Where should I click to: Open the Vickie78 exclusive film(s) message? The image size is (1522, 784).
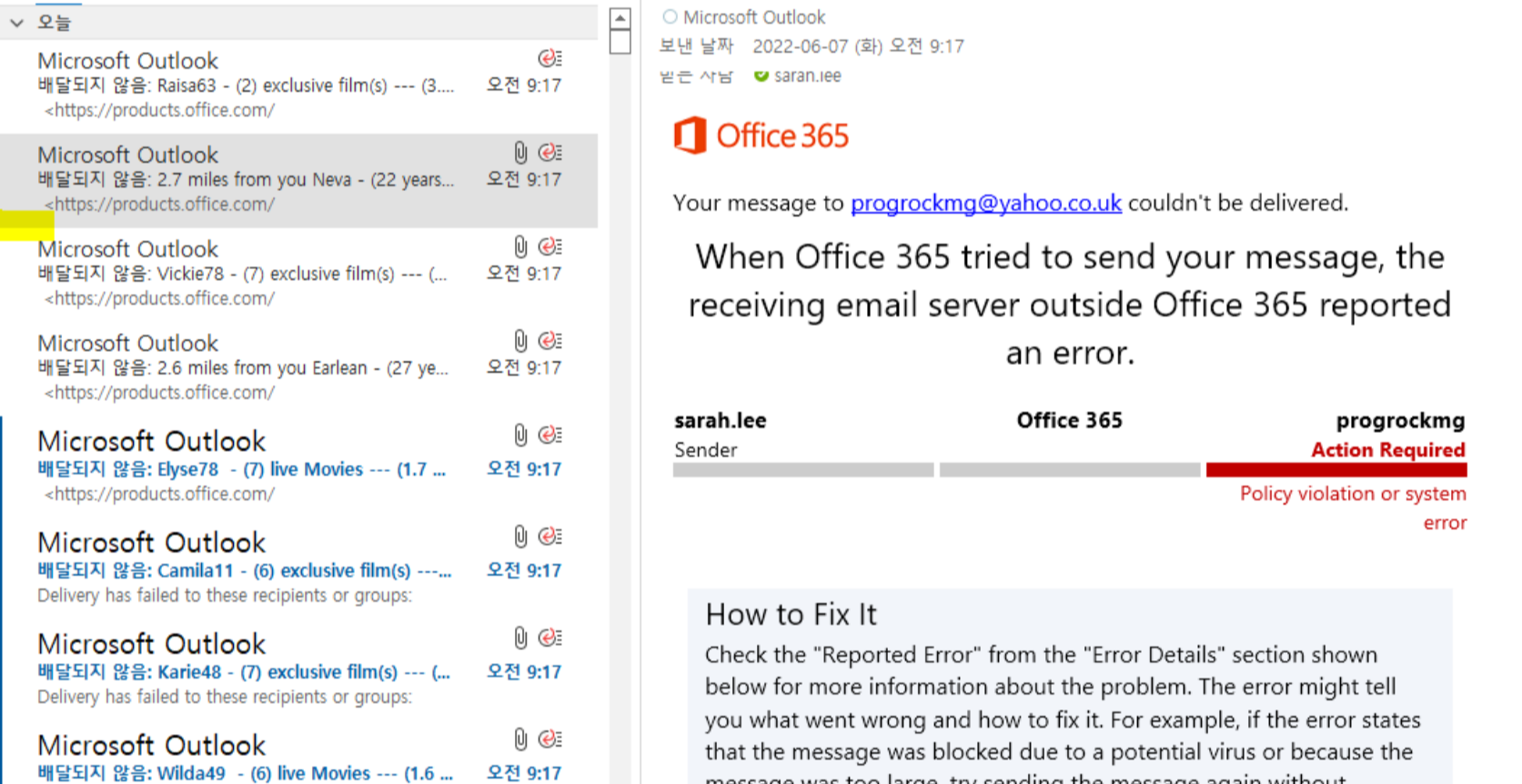(x=298, y=274)
